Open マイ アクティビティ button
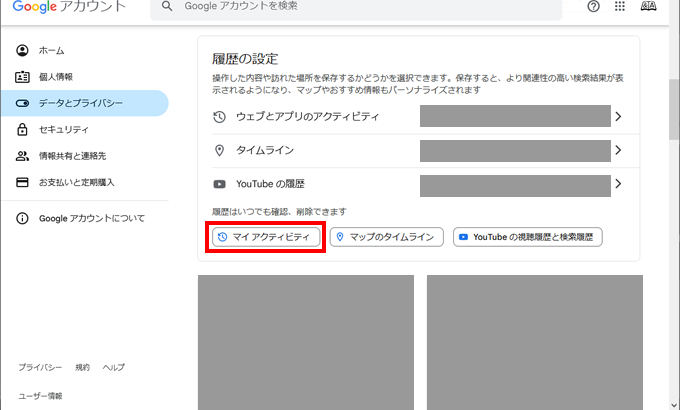 pyautogui.click(x=266, y=237)
